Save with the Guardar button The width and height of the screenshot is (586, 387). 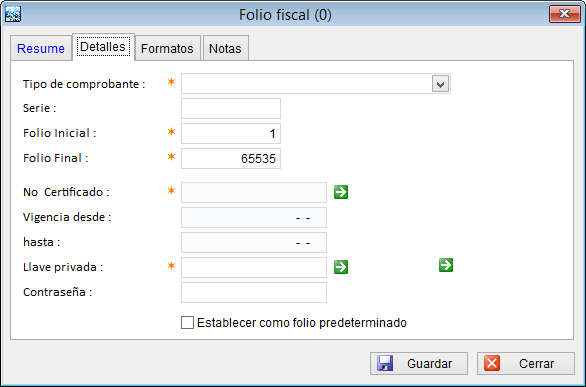(419, 363)
